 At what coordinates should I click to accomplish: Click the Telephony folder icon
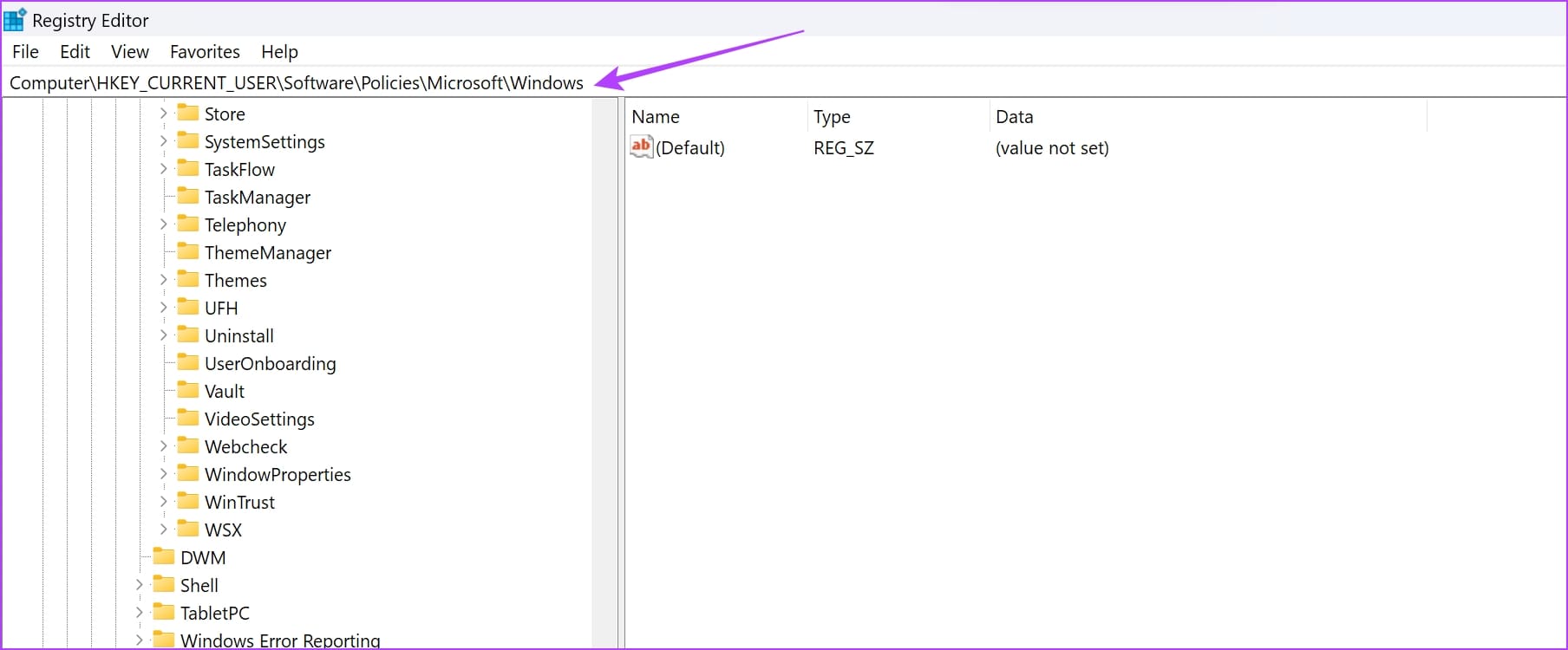coord(188,224)
